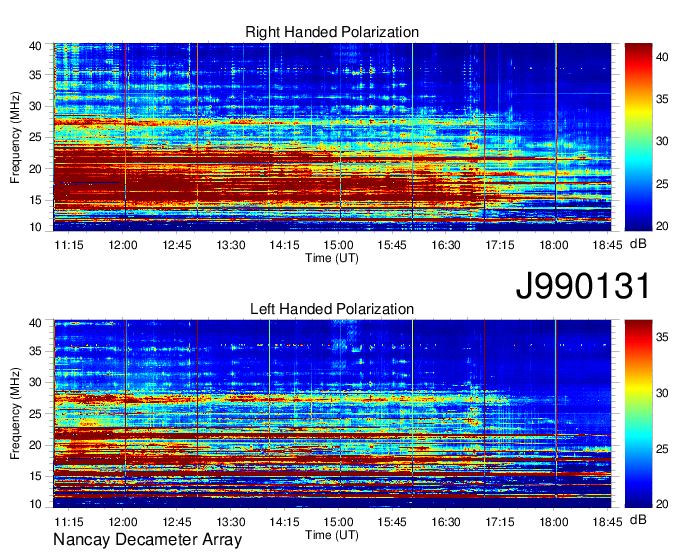Click the 18:45 time tick of Left Handed plot

[x=608, y=522]
